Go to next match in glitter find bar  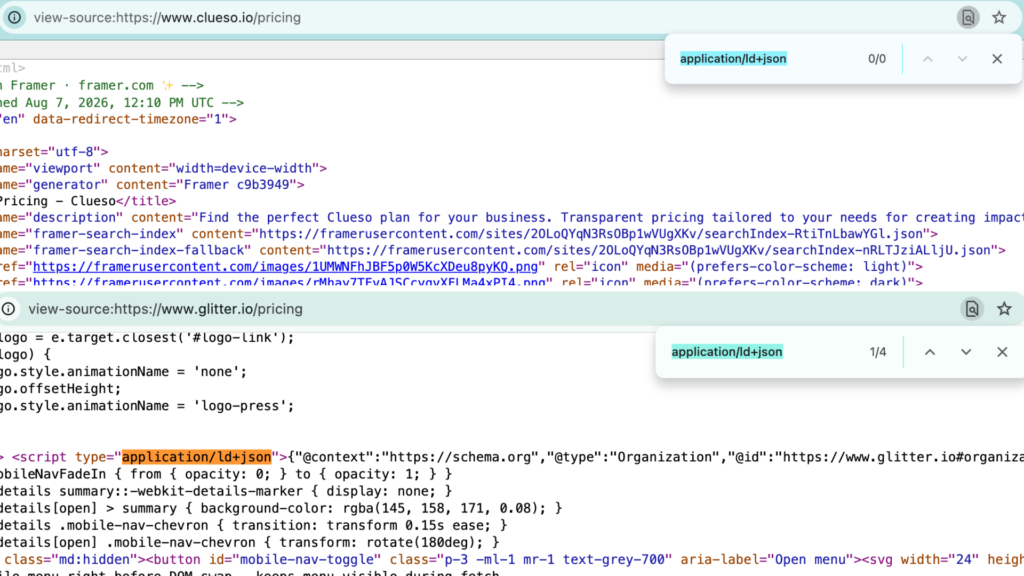point(966,352)
